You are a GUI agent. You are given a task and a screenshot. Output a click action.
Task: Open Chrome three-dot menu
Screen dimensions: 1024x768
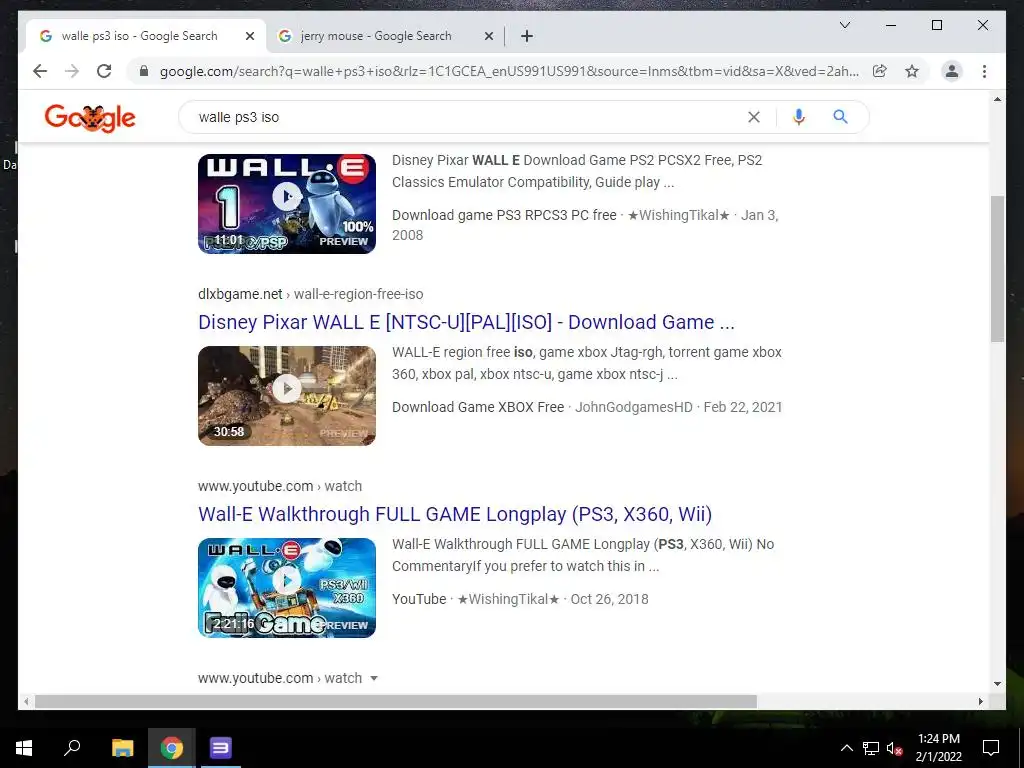pos(984,71)
